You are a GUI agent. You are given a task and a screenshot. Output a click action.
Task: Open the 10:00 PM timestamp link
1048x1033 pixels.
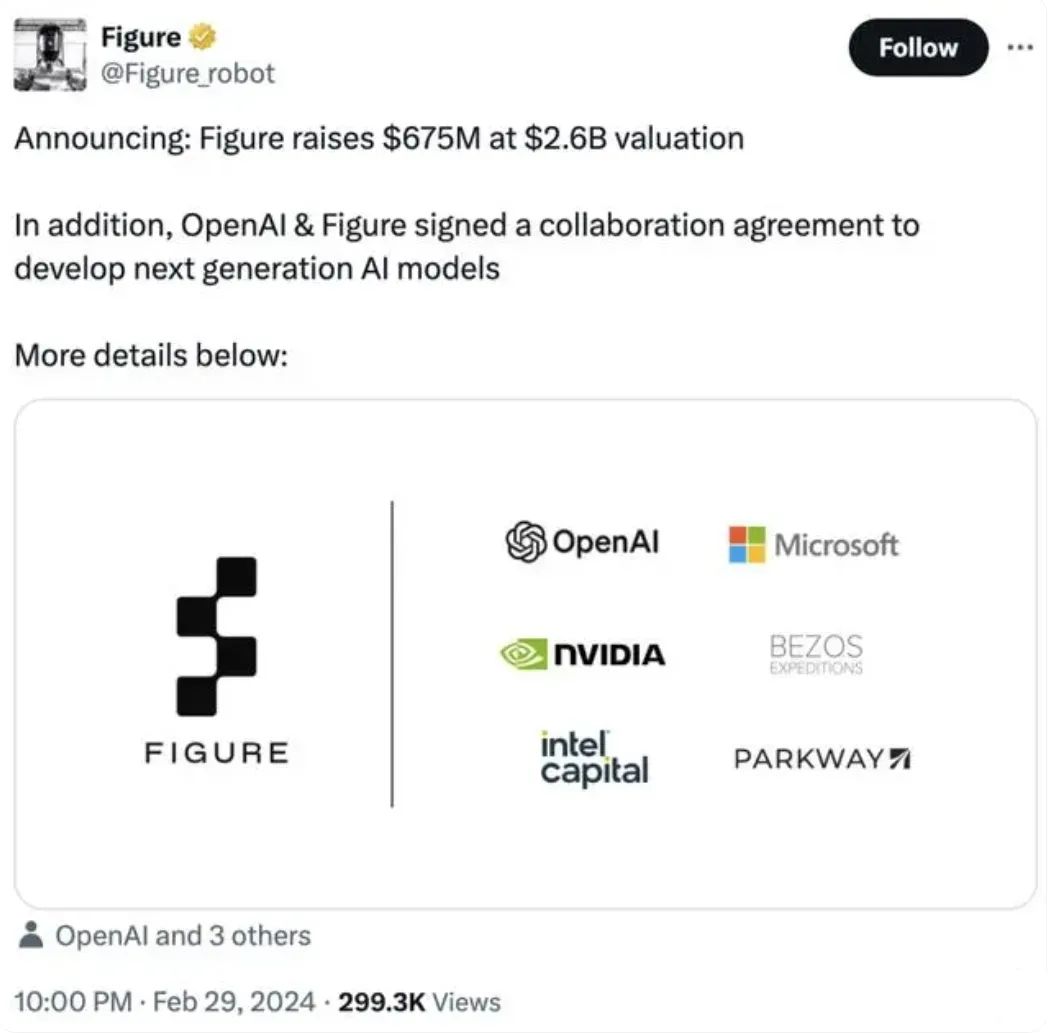coord(73,1002)
